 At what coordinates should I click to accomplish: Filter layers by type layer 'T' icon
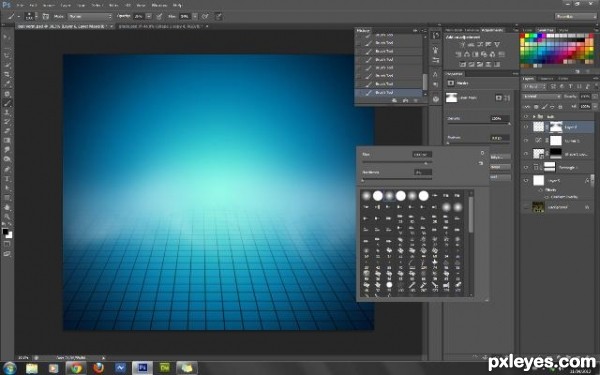point(571,87)
